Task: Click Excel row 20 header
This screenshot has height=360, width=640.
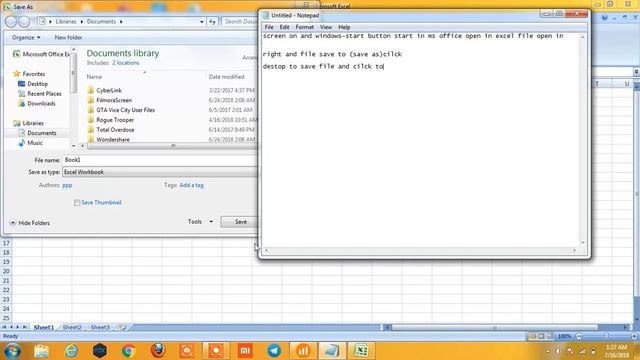Action: [6, 271]
